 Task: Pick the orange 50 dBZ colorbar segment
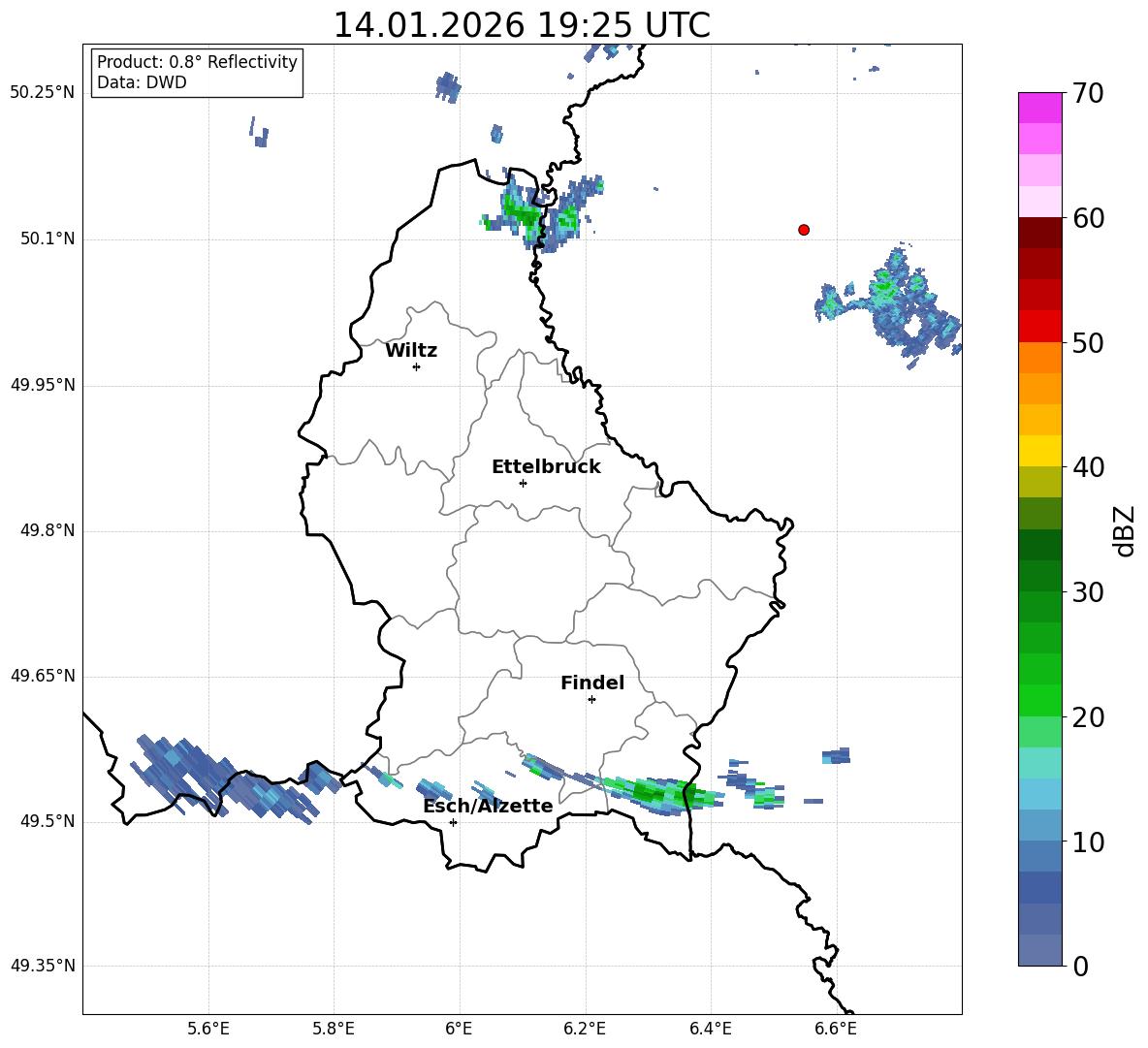click(x=1040, y=357)
